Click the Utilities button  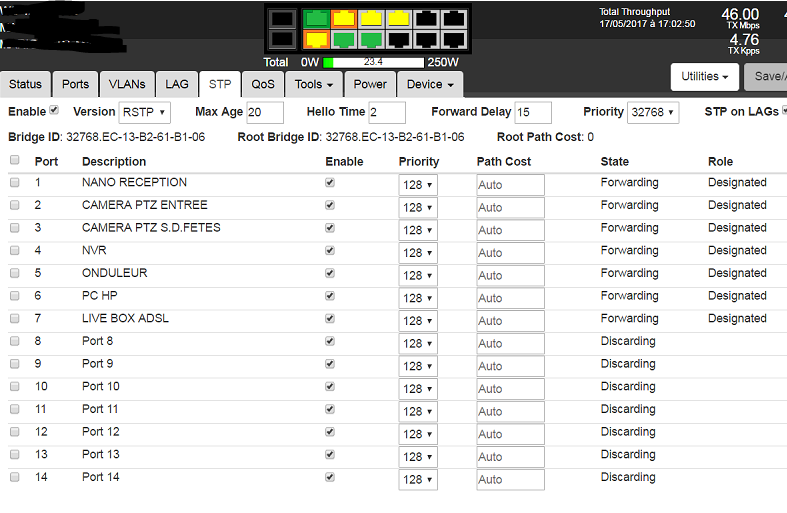tap(704, 76)
